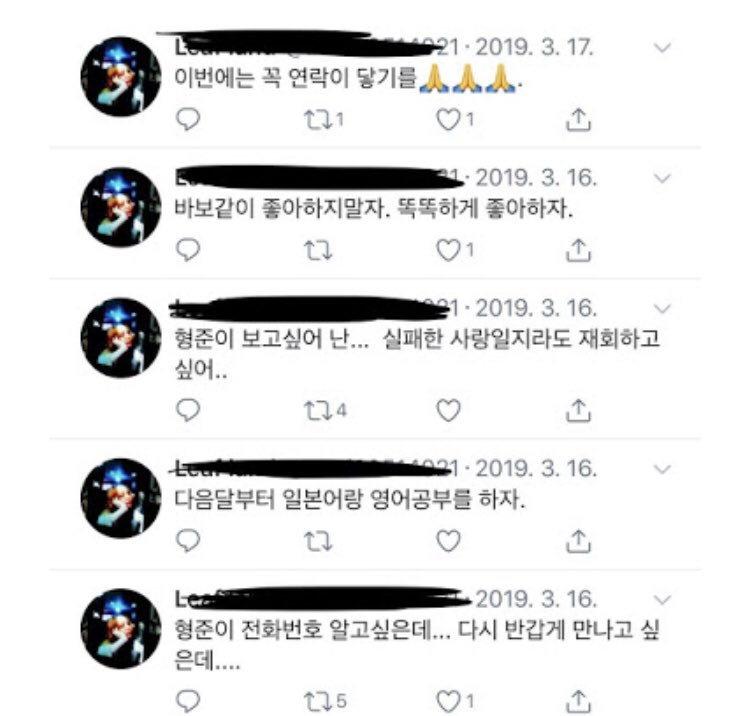Reply to tweet starting 바보같이 좋아하지말자
The height and width of the screenshot is (716, 750).
pyautogui.click(x=188, y=250)
